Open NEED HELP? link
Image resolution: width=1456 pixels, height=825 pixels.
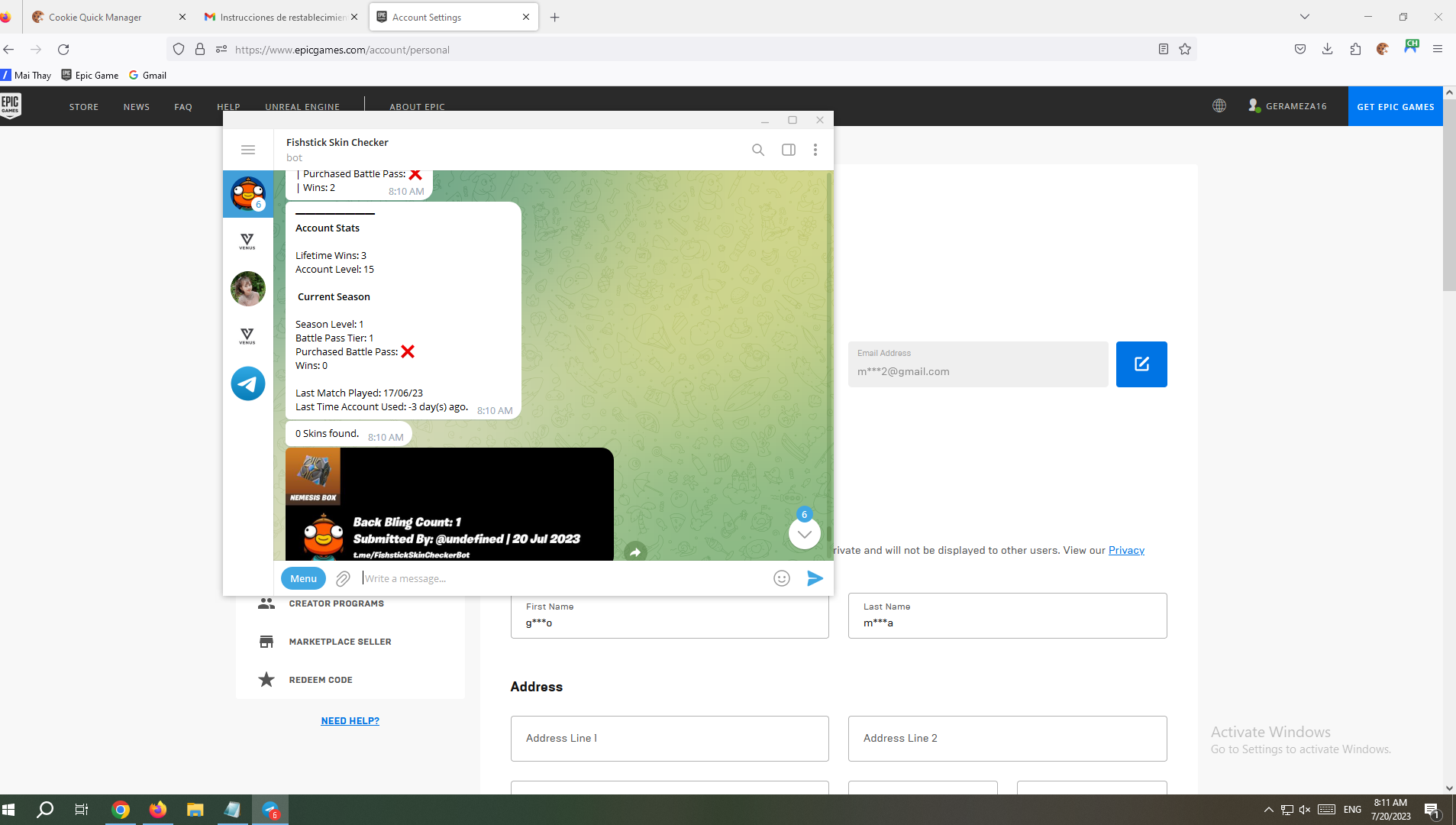click(350, 720)
